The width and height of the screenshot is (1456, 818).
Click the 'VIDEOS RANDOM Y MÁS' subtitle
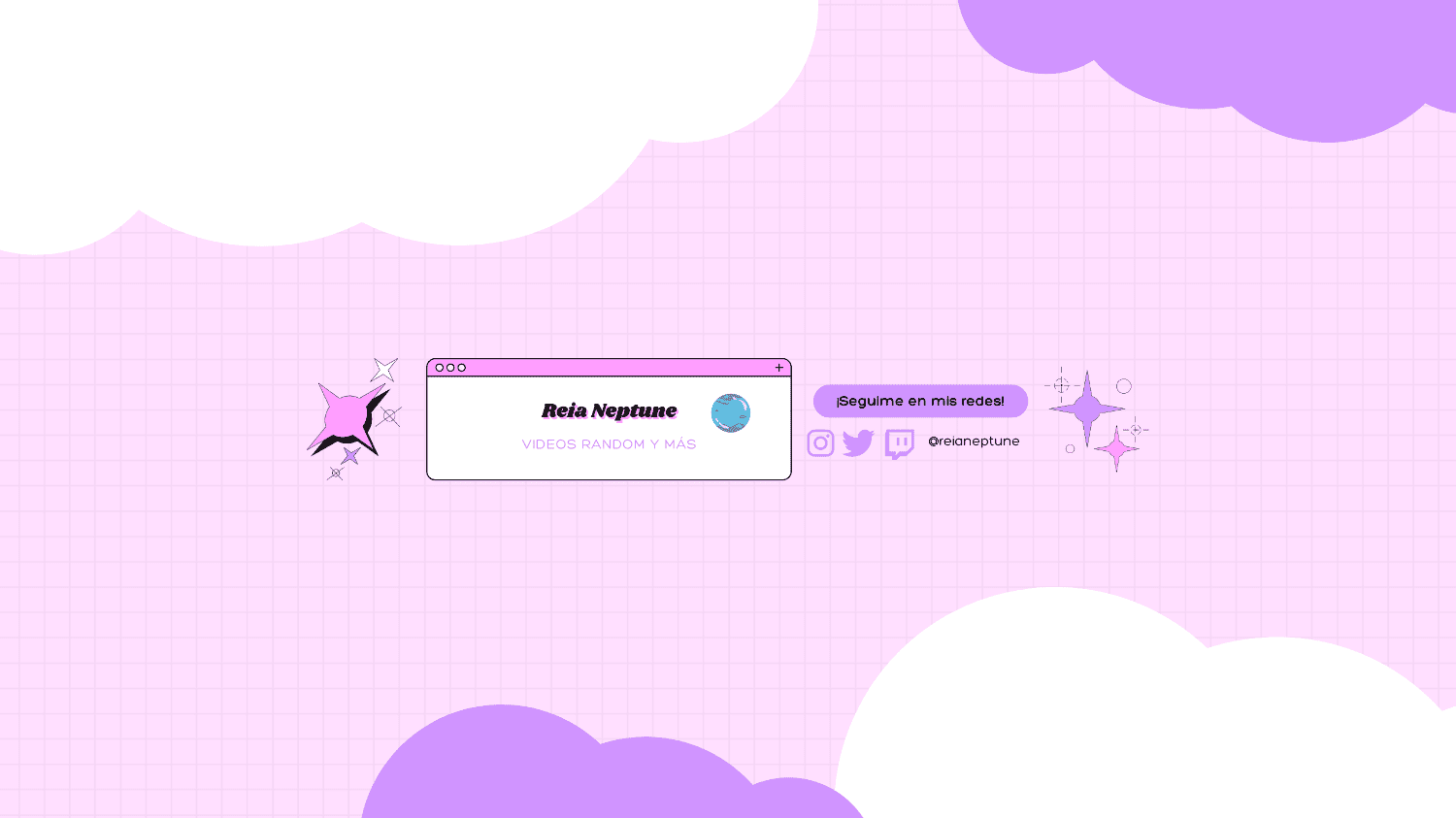[609, 444]
